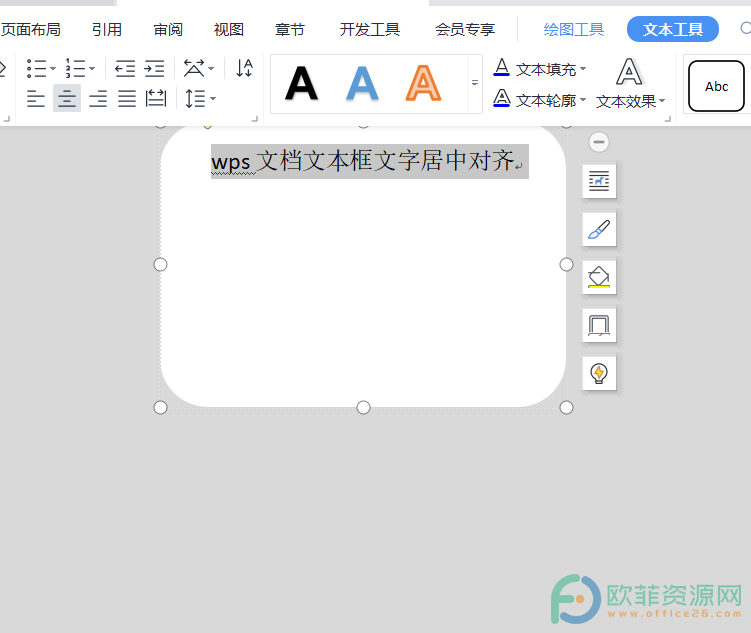Screen dimensions: 751x633
Task: Select the Abc shape style preset
Action: 716,86
